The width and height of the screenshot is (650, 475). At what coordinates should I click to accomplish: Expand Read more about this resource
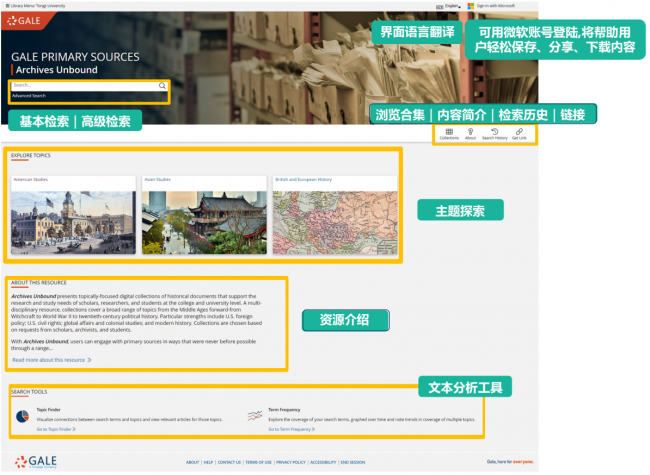click(x=51, y=359)
